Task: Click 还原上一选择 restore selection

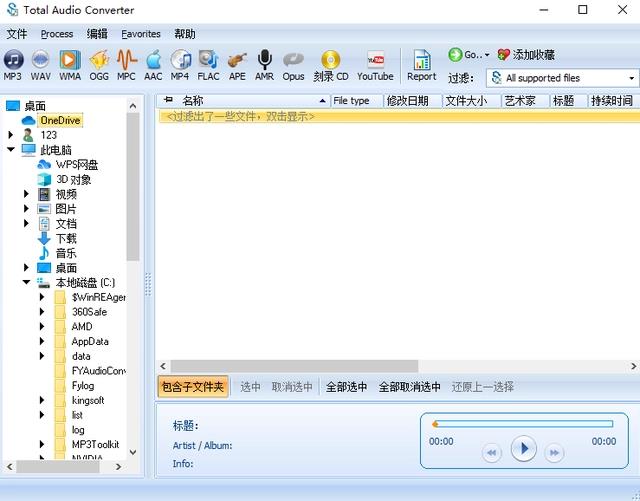Action: tap(482, 387)
